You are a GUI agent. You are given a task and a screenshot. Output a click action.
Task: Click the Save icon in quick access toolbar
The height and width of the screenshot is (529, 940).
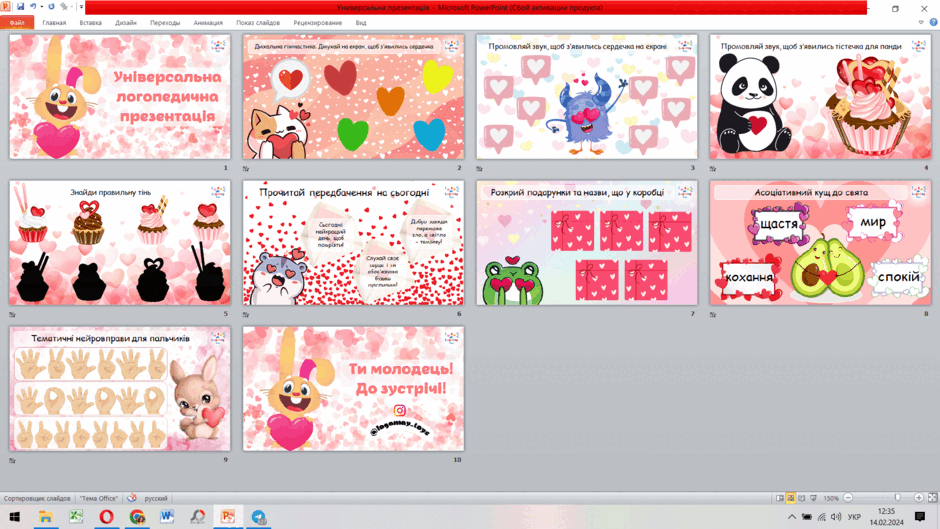point(20,7)
